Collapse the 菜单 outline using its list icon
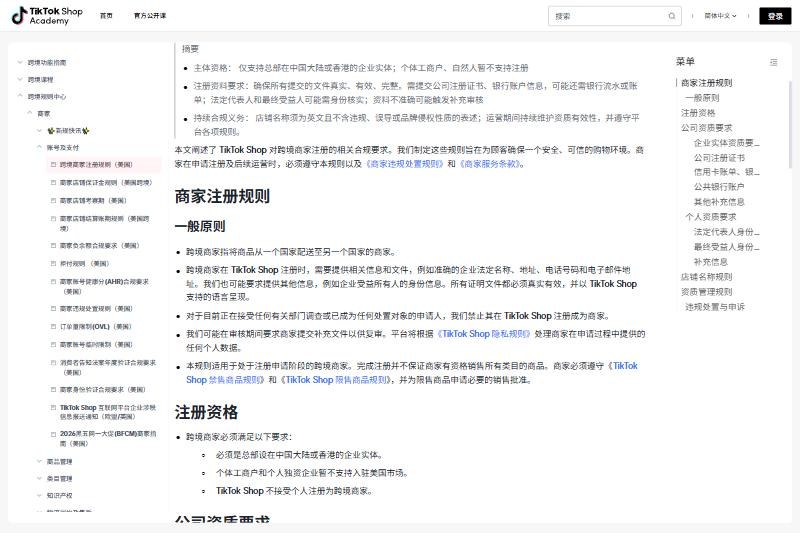 click(773, 62)
